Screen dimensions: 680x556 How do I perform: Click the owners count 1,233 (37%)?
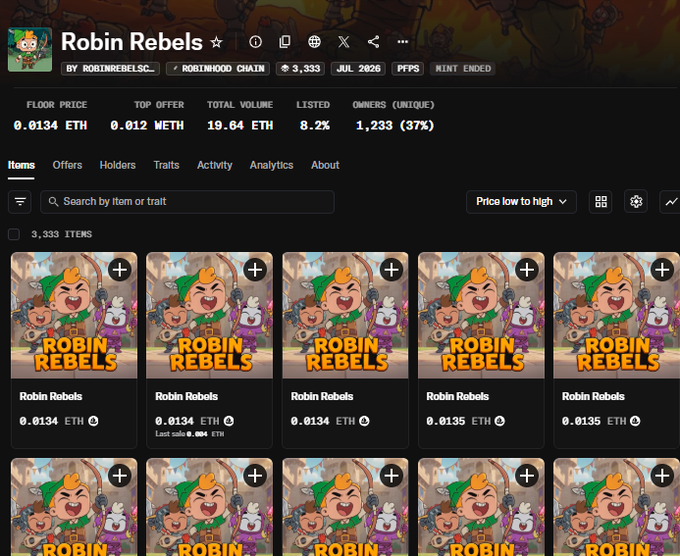tap(395, 126)
